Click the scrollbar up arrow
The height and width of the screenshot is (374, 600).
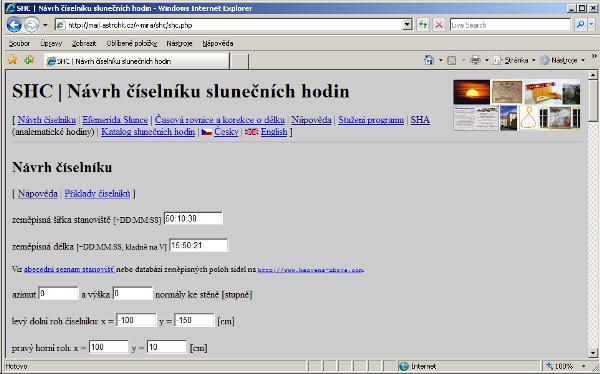pyautogui.click(x=593, y=75)
